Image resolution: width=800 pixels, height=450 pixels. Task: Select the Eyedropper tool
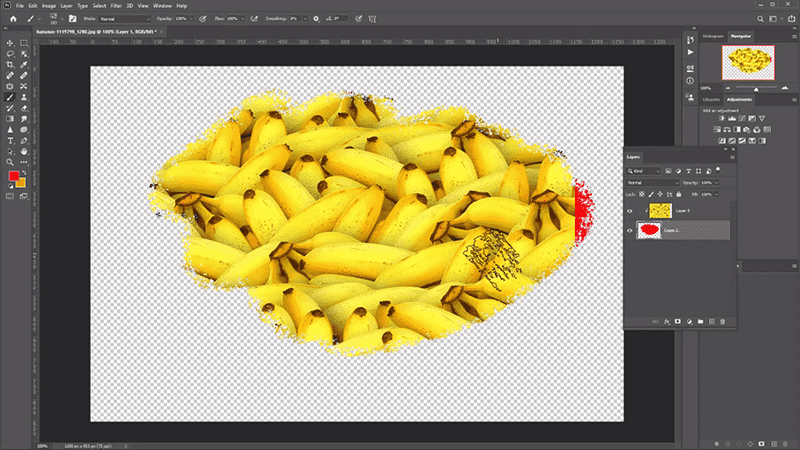[x=23, y=65]
